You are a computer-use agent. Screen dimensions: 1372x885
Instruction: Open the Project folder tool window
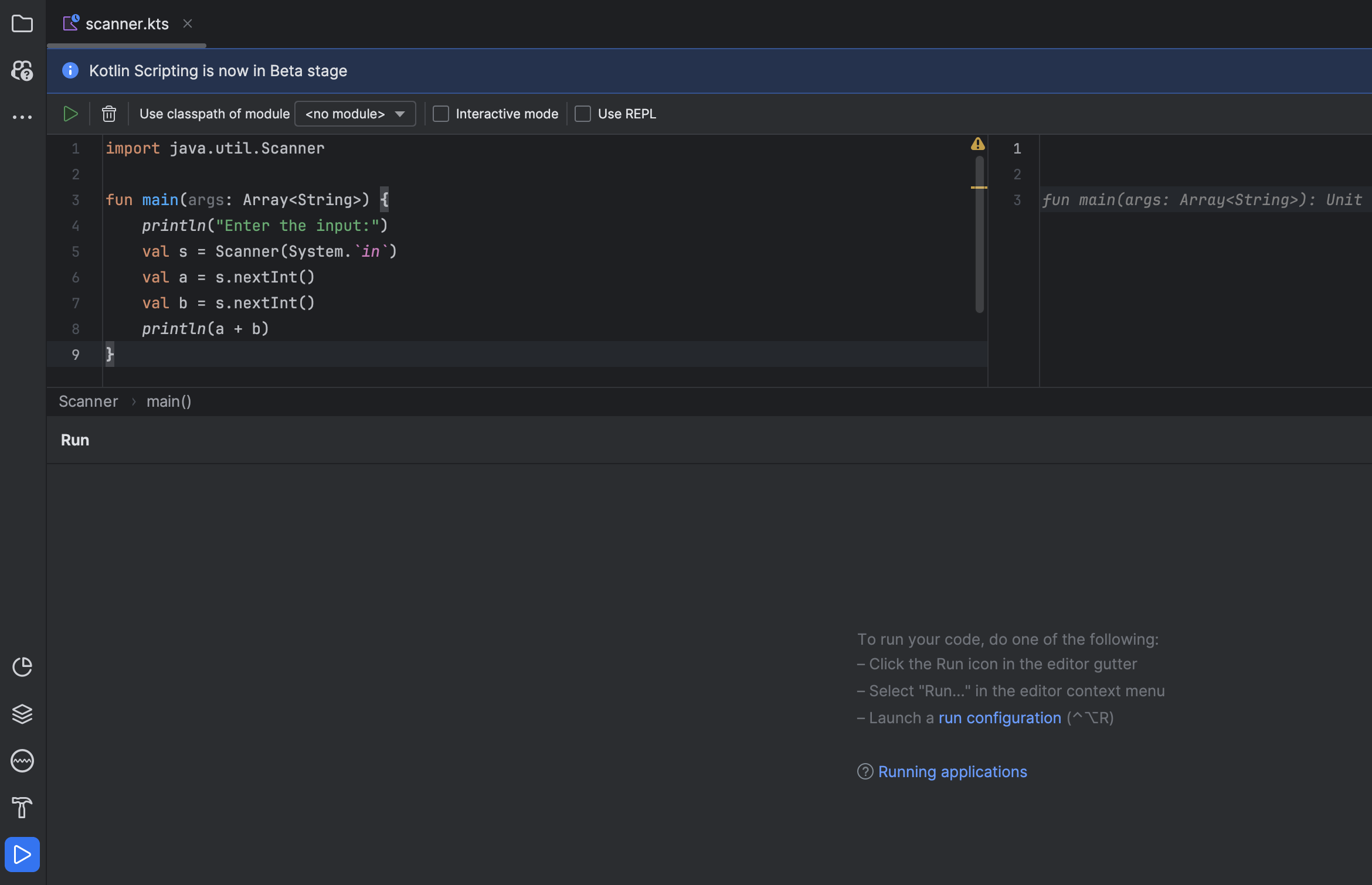click(x=22, y=24)
